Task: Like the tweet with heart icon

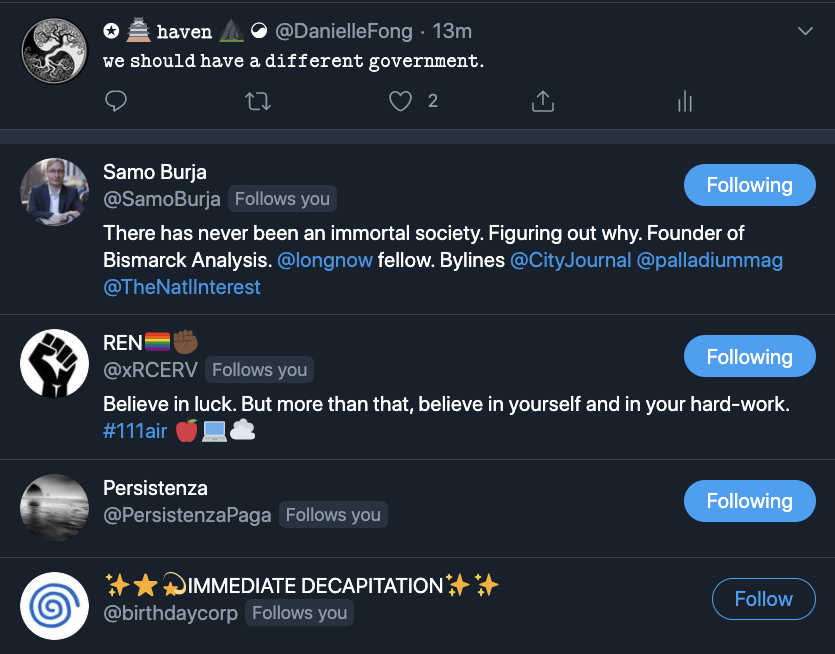Action: [400, 101]
